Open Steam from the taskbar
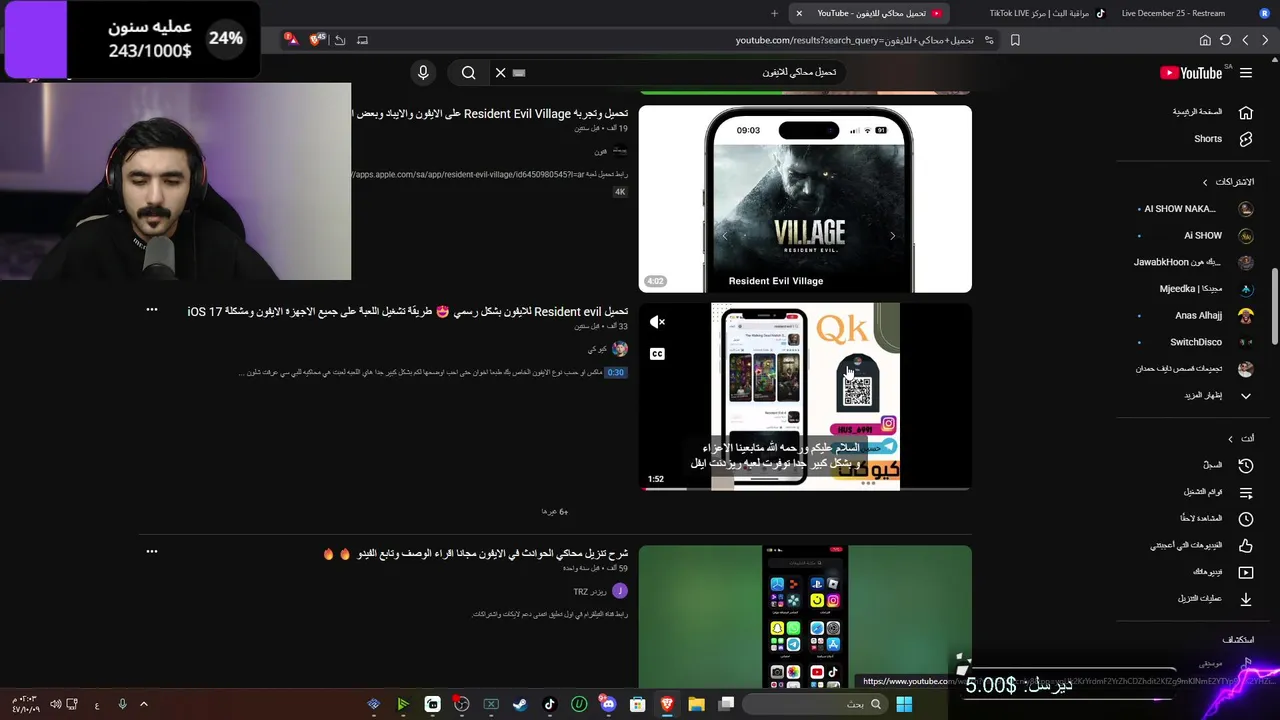 point(520,704)
